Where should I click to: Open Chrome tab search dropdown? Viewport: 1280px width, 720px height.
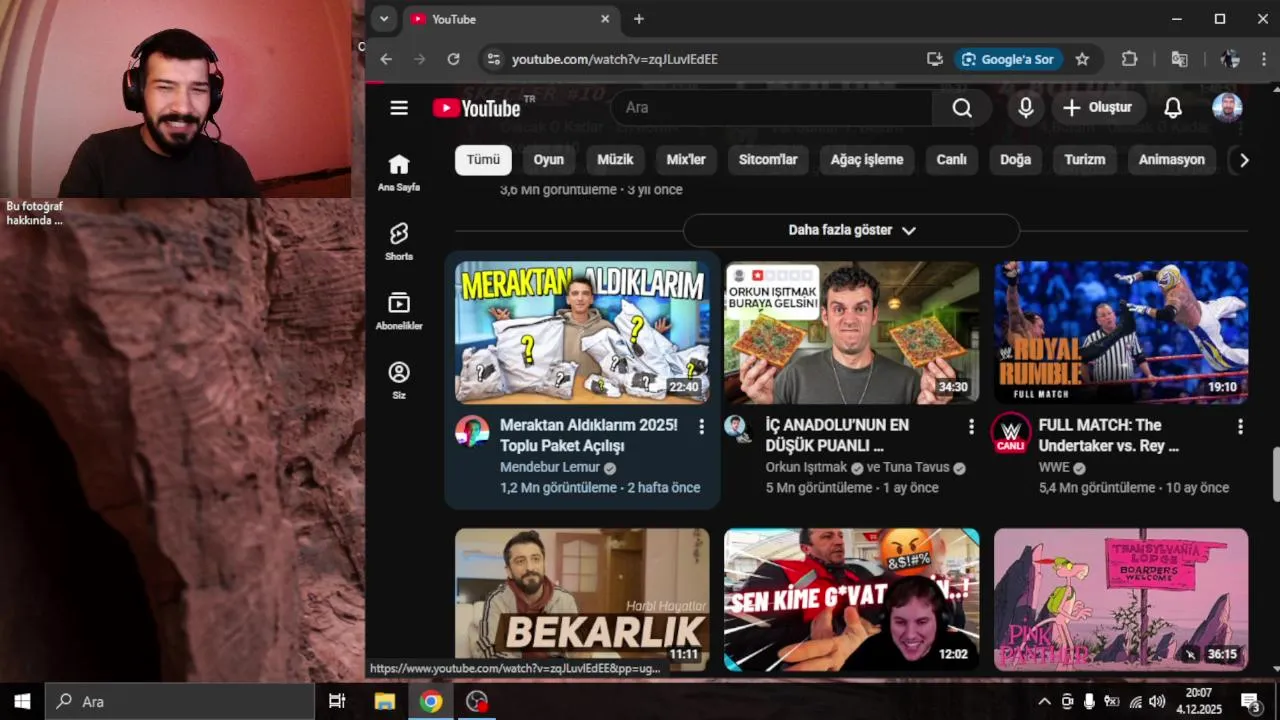coord(384,19)
